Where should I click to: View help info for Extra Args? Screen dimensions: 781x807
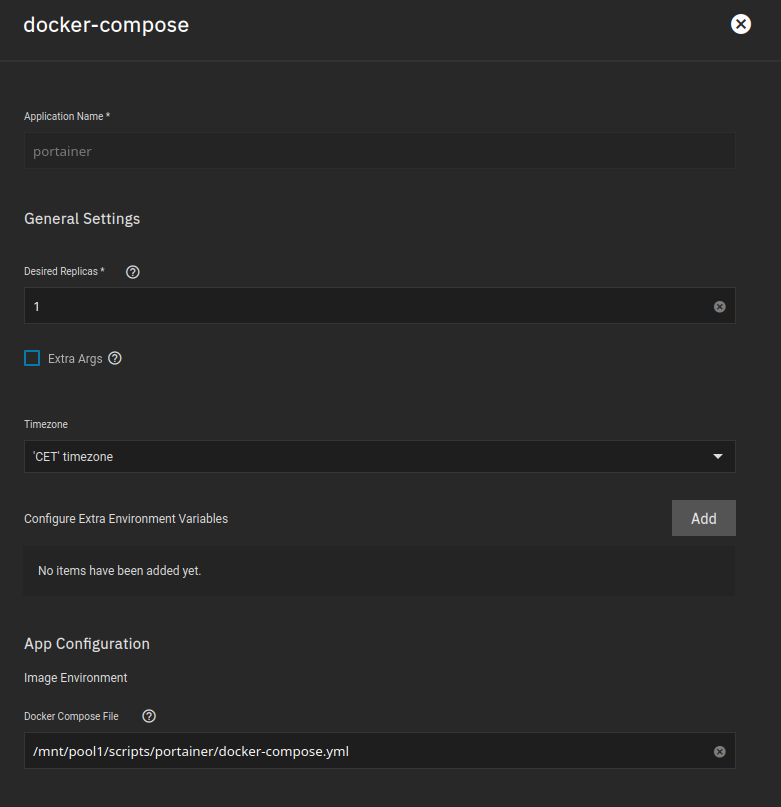click(114, 358)
